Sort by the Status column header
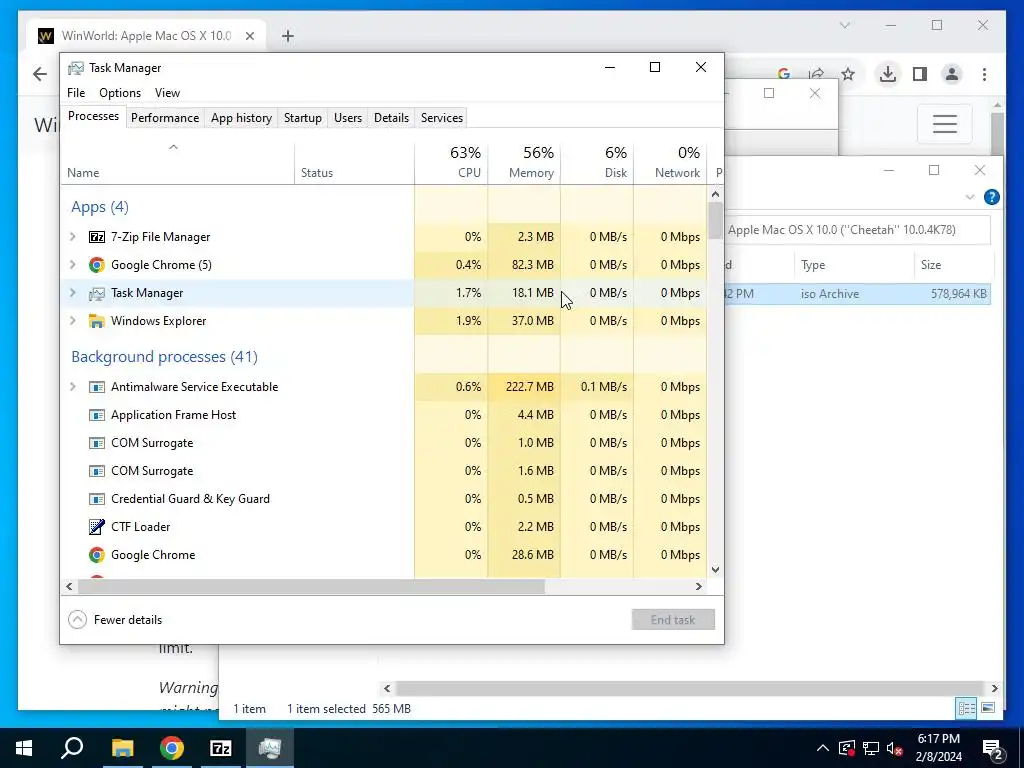 point(355,162)
